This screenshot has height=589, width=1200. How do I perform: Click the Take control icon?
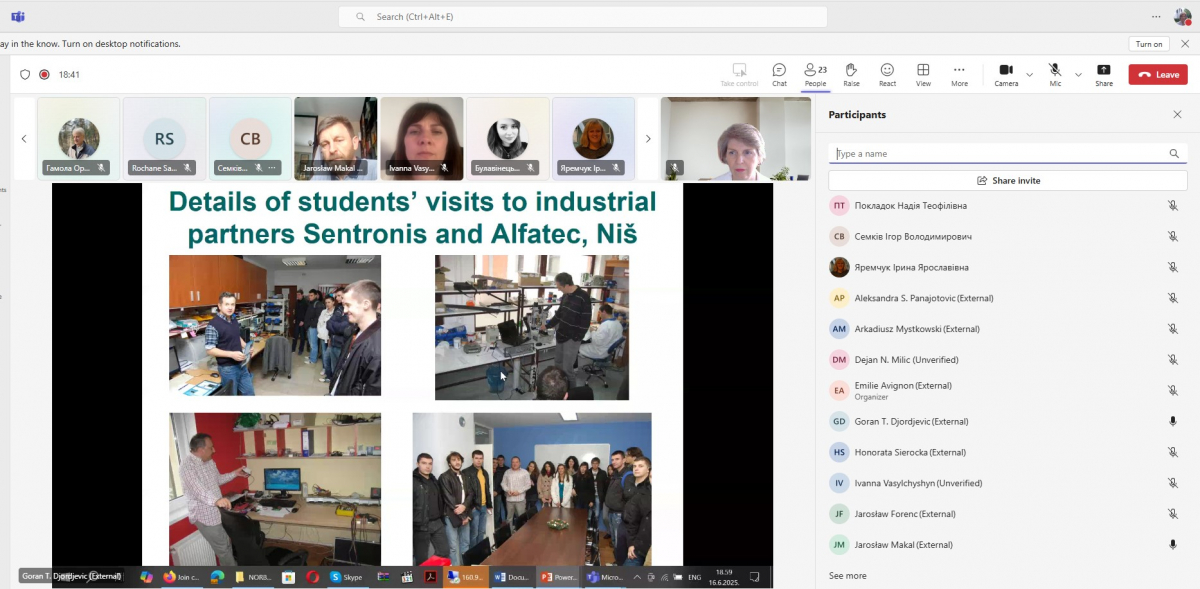click(x=739, y=71)
